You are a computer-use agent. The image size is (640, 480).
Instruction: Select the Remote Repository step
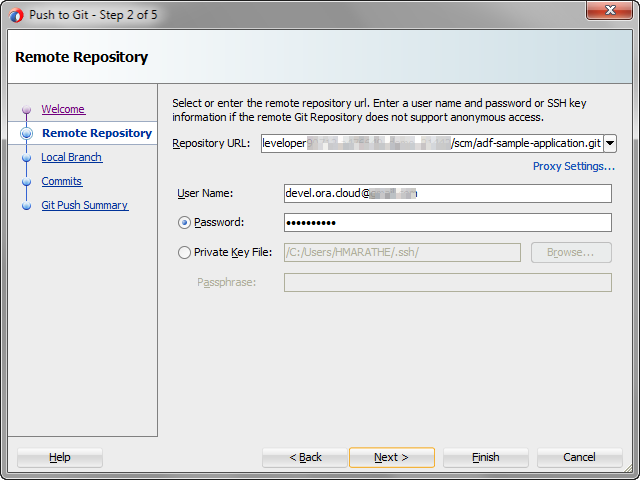pyautogui.click(x=97, y=133)
